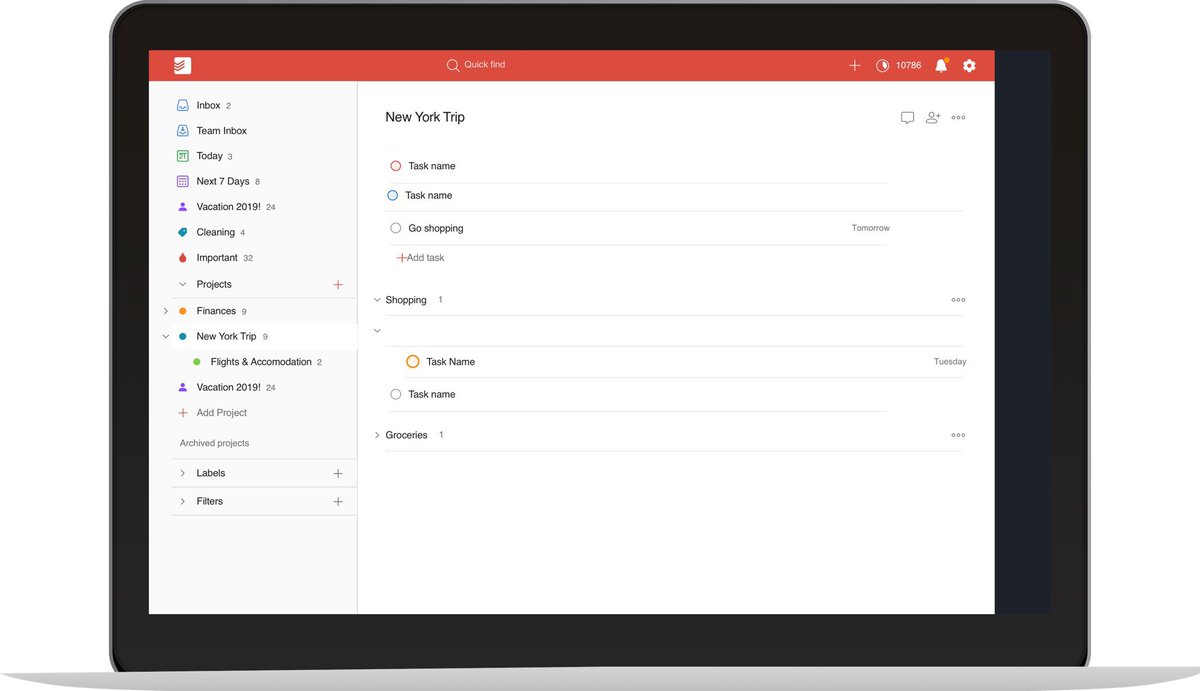Check off the Go shopping task
1200x691 pixels.
(x=396, y=228)
